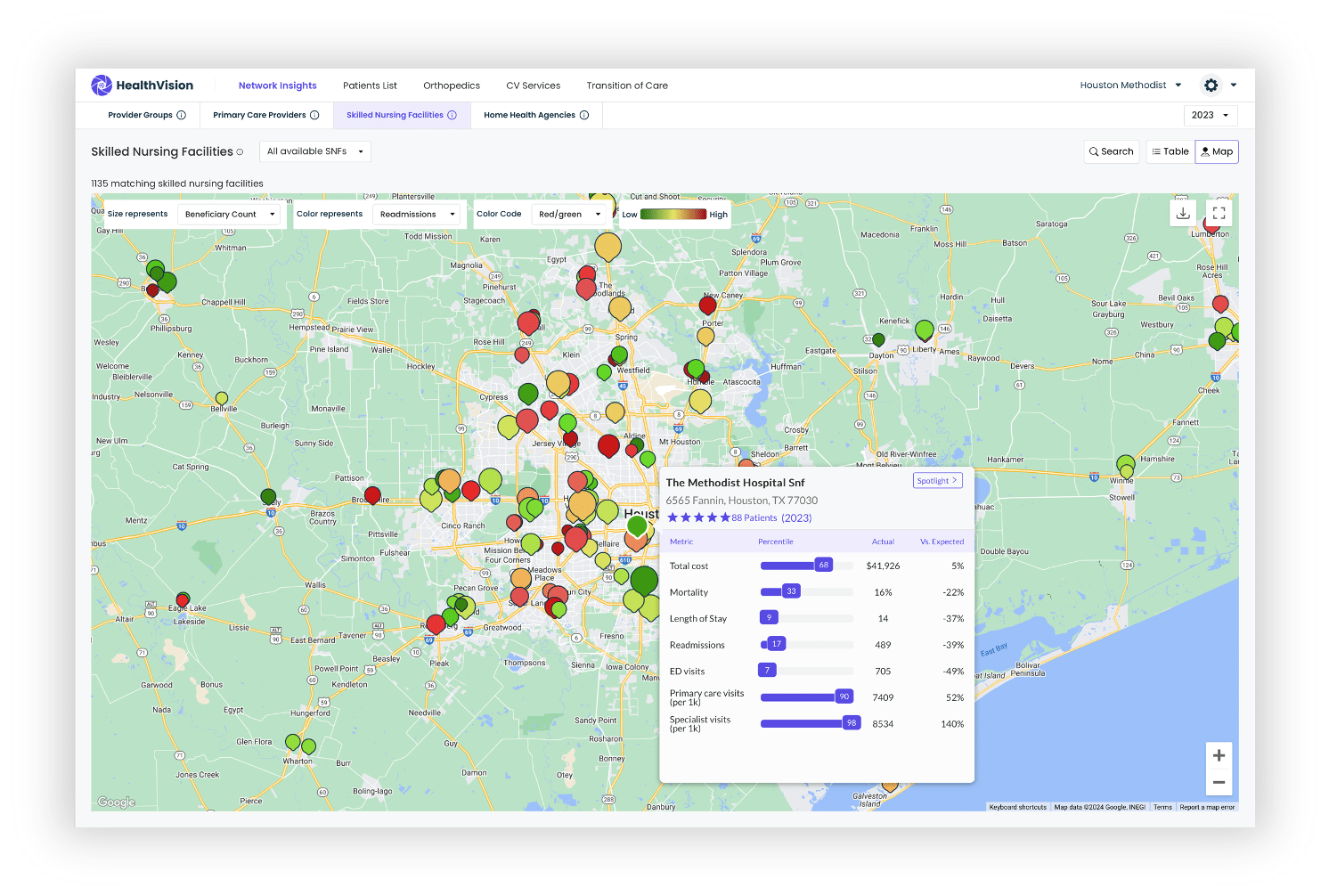The height and width of the screenshot is (896, 1329).
Task: Toggle fullscreen map view
Action: (1219, 213)
